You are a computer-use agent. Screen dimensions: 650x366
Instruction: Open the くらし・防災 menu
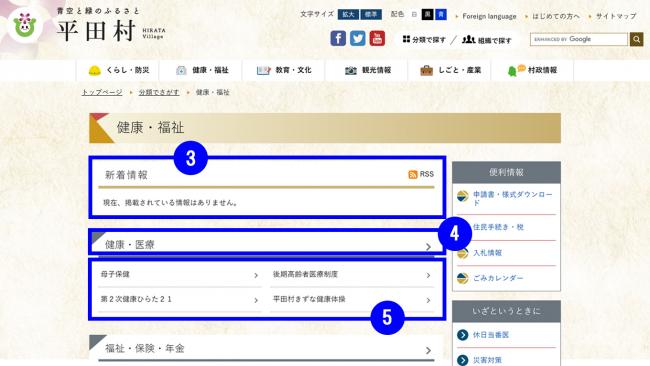118,70
